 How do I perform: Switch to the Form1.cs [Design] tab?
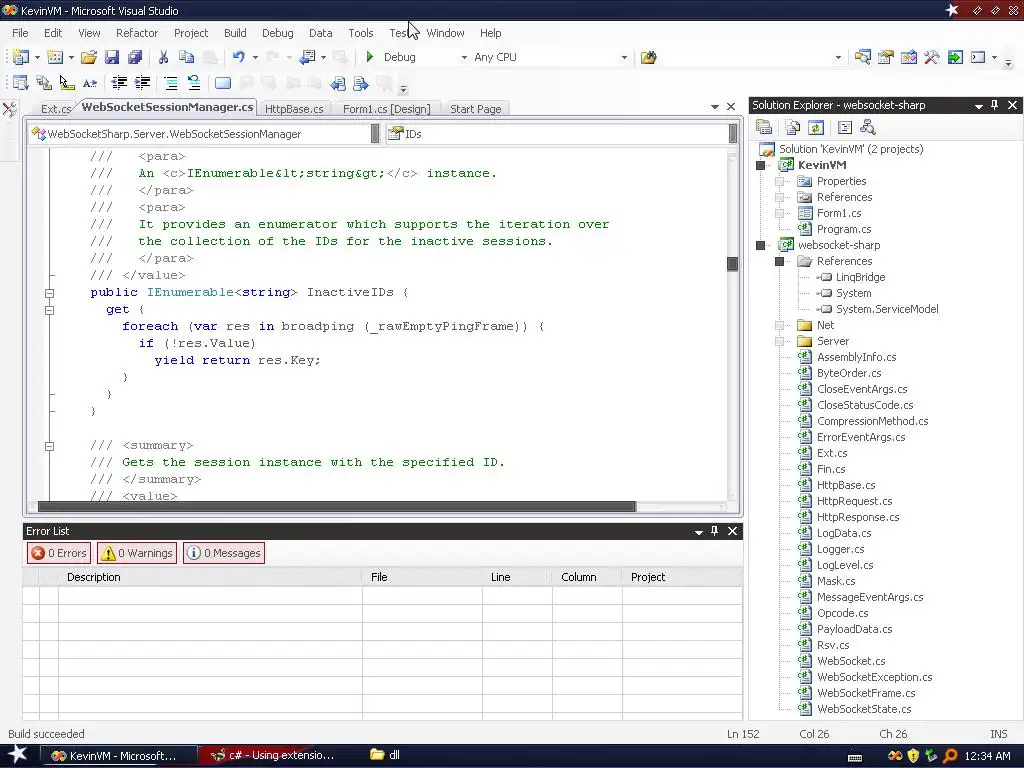[387, 109]
